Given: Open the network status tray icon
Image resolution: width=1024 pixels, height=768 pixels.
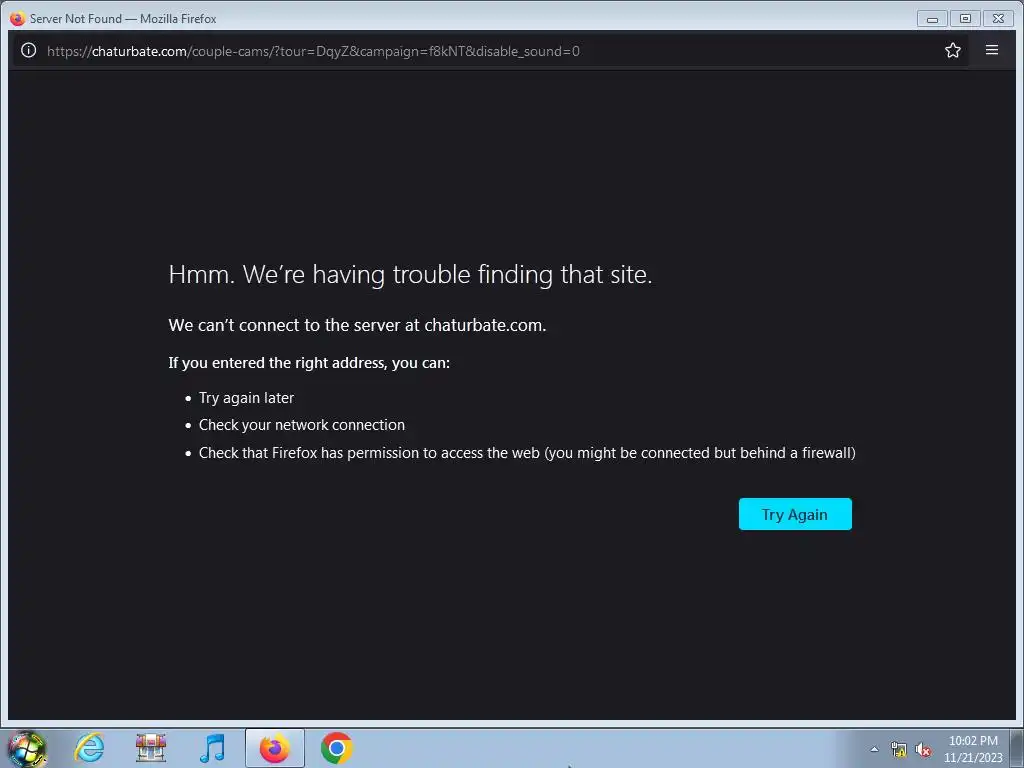Looking at the screenshot, I should (899, 750).
